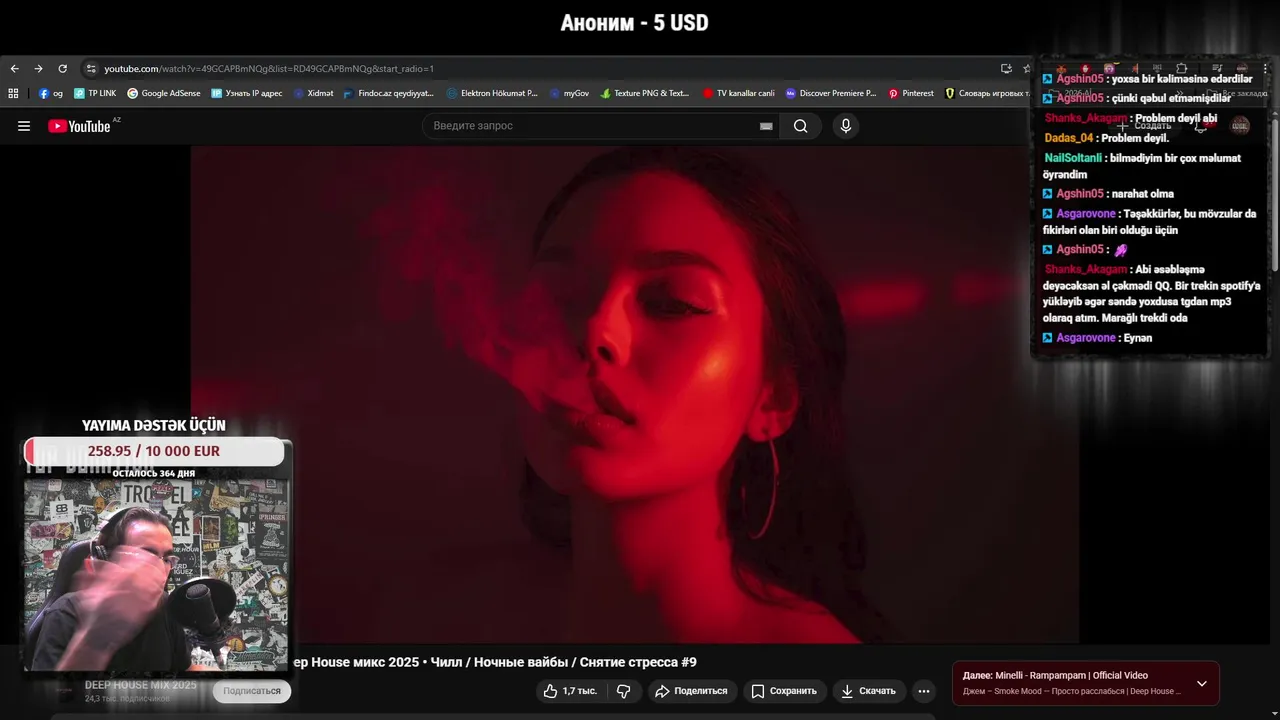The image size is (1280, 720).
Task: Dislike the video with thumbs down
Action: [x=624, y=691]
